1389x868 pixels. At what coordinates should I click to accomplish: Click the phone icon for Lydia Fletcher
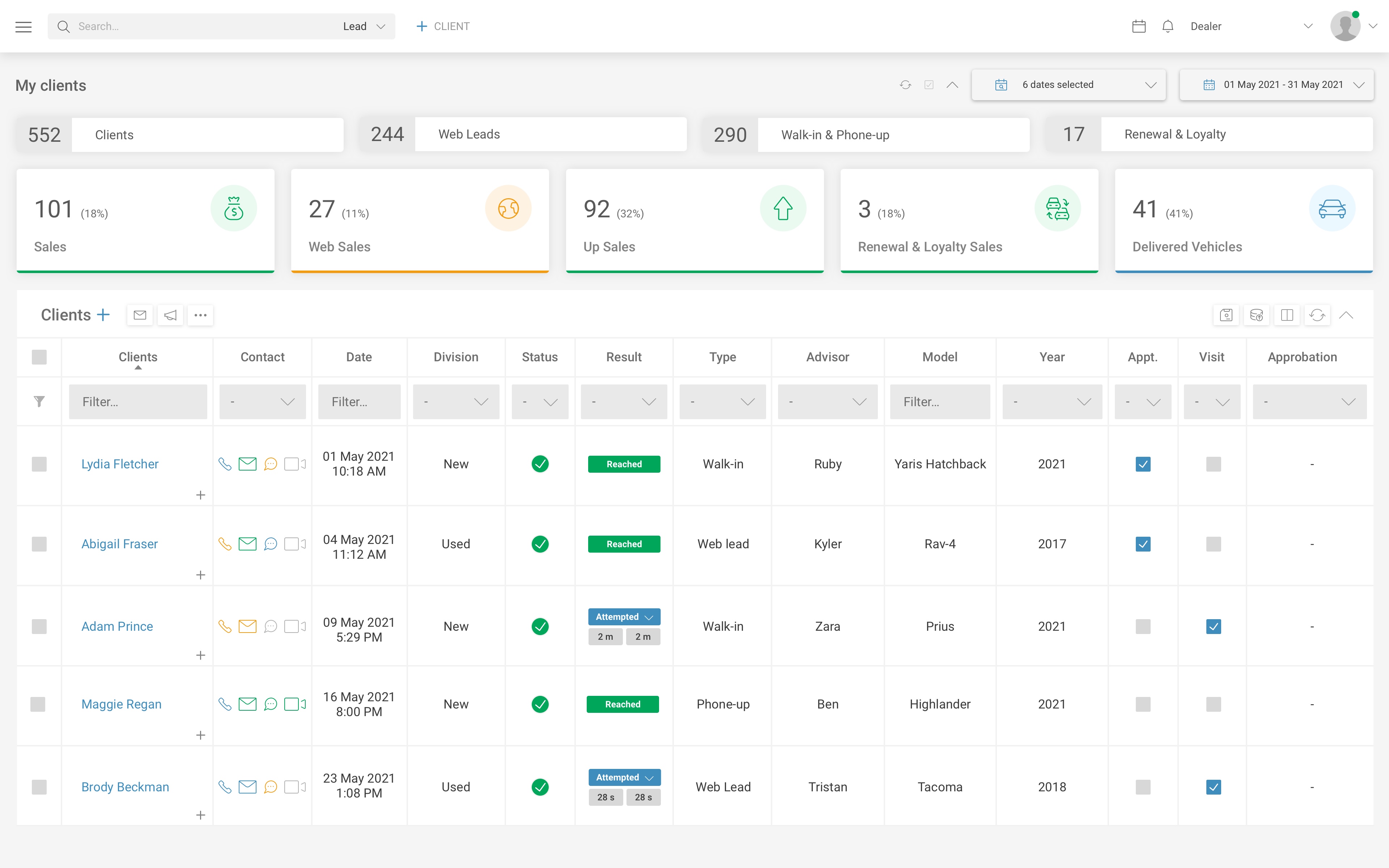click(x=224, y=464)
